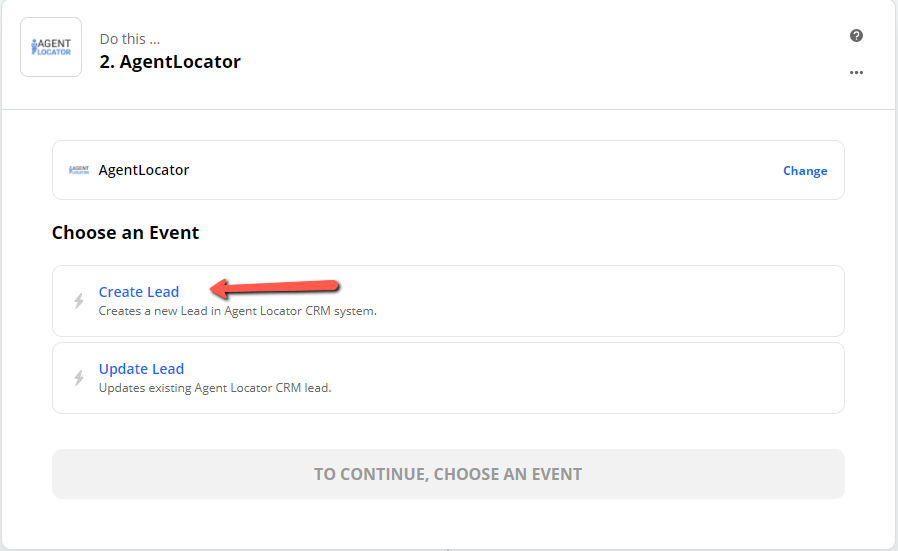
Task: Click empty space in the app selector box
Action: pos(487,170)
